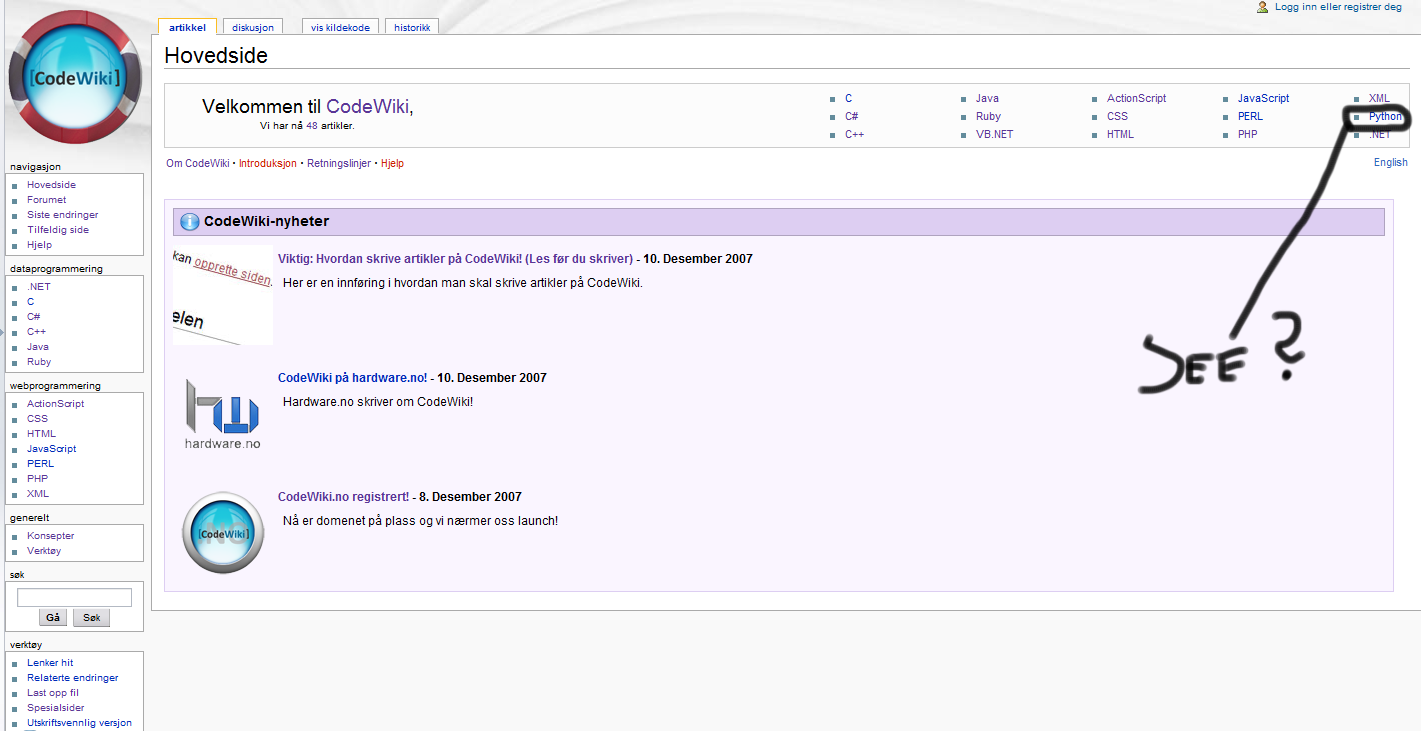This screenshot has height=731, width=1421.
Task: Open XML in the webprogrammering sidebar
Action: coord(38,494)
